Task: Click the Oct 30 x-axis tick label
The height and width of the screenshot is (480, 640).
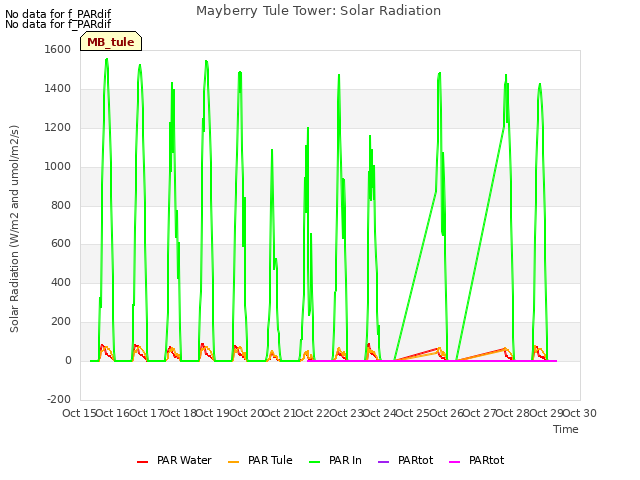Action: pos(580,413)
